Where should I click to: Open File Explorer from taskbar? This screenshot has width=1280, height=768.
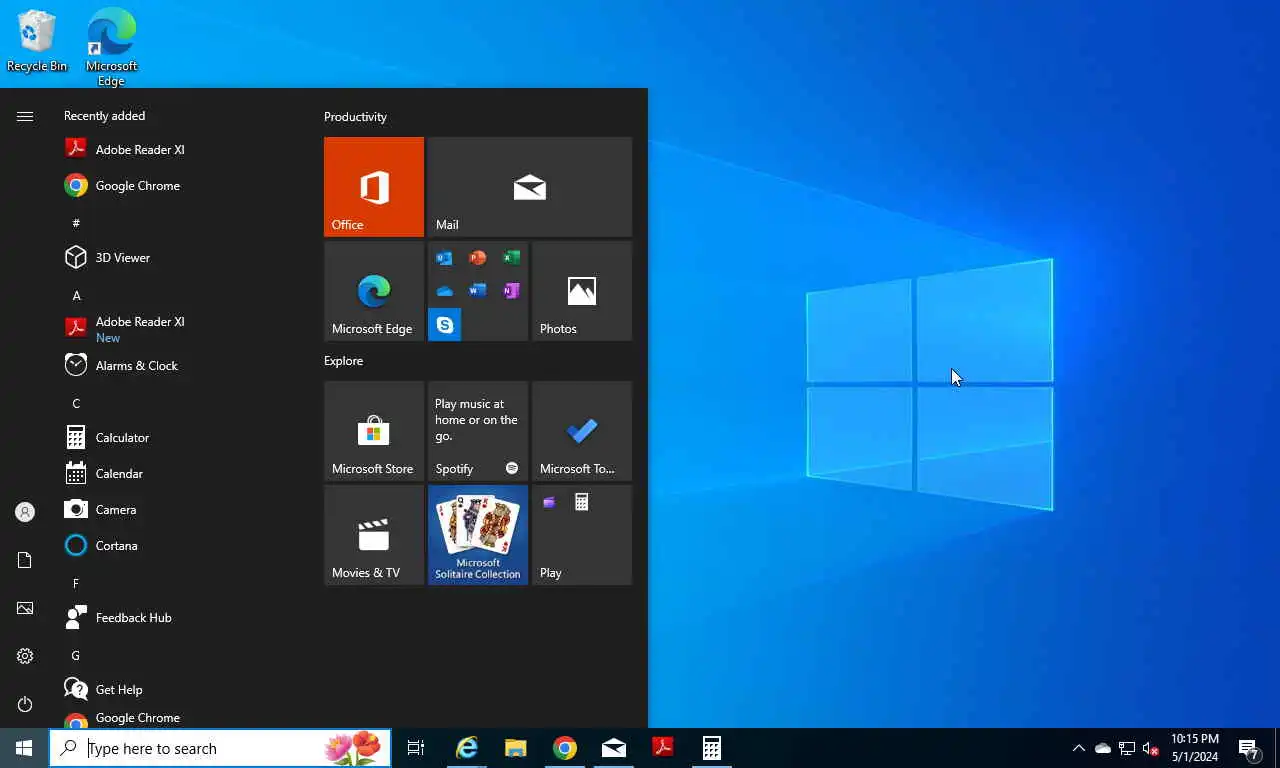point(516,748)
